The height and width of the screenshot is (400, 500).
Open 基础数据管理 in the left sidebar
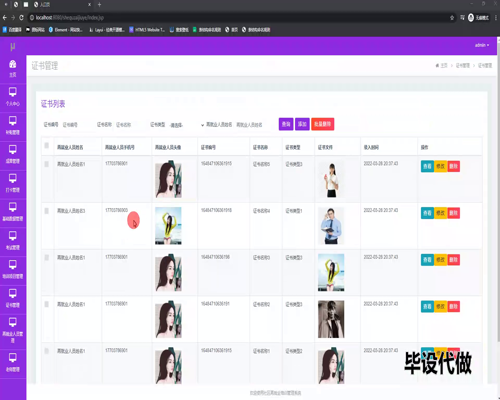click(13, 212)
